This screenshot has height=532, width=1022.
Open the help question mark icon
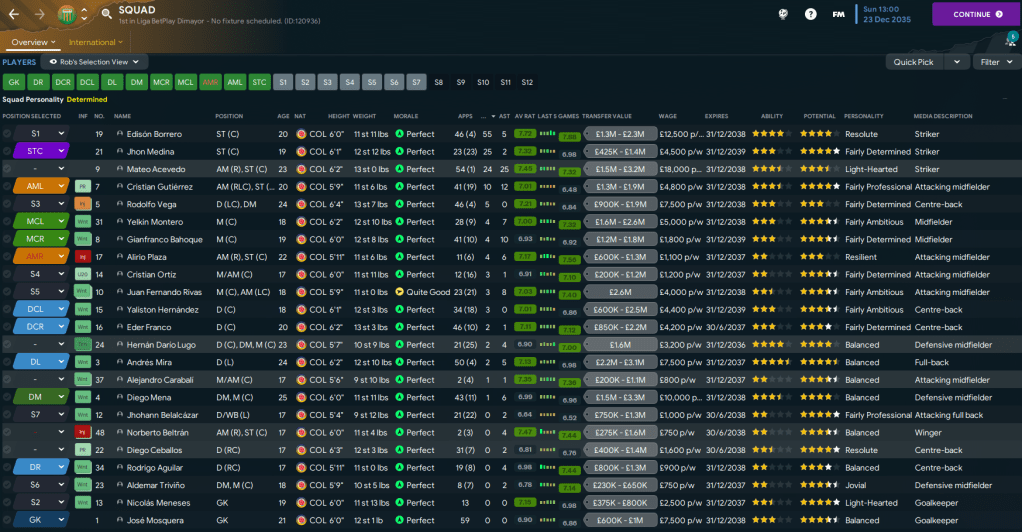810,14
